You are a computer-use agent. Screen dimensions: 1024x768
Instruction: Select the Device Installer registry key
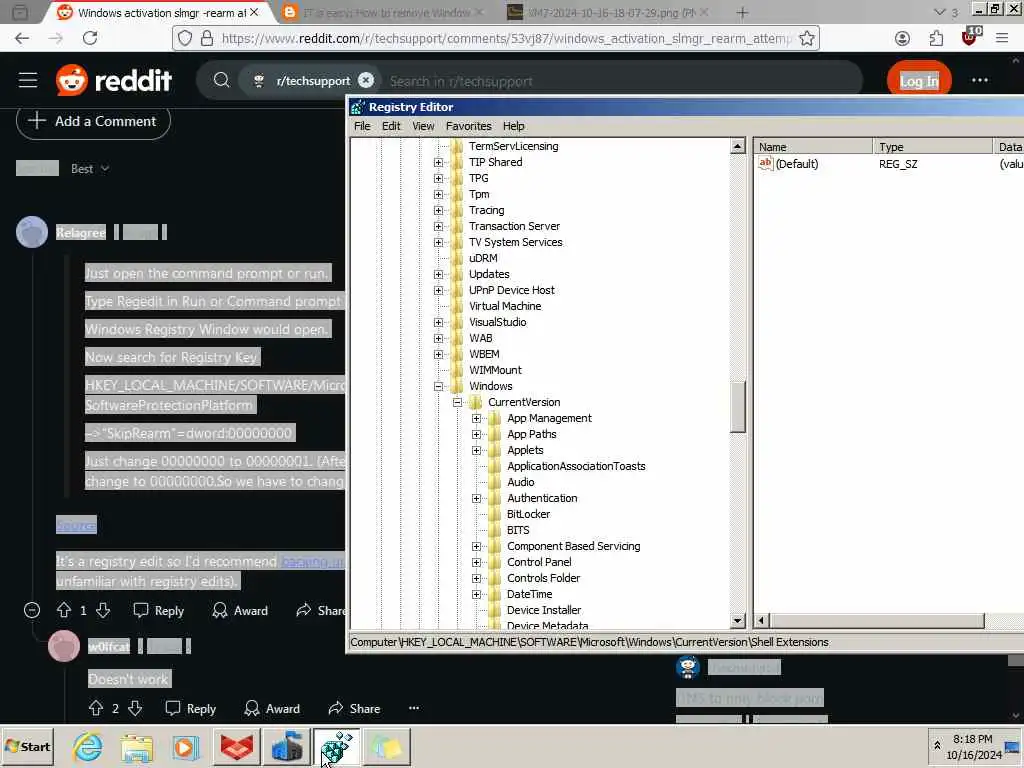click(x=544, y=610)
